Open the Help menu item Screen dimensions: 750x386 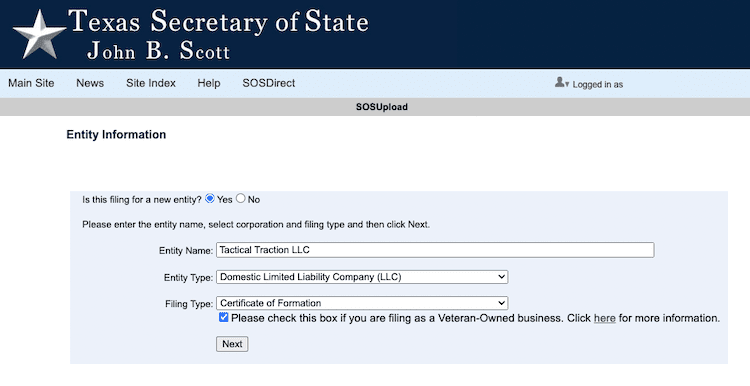pyautogui.click(x=209, y=83)
